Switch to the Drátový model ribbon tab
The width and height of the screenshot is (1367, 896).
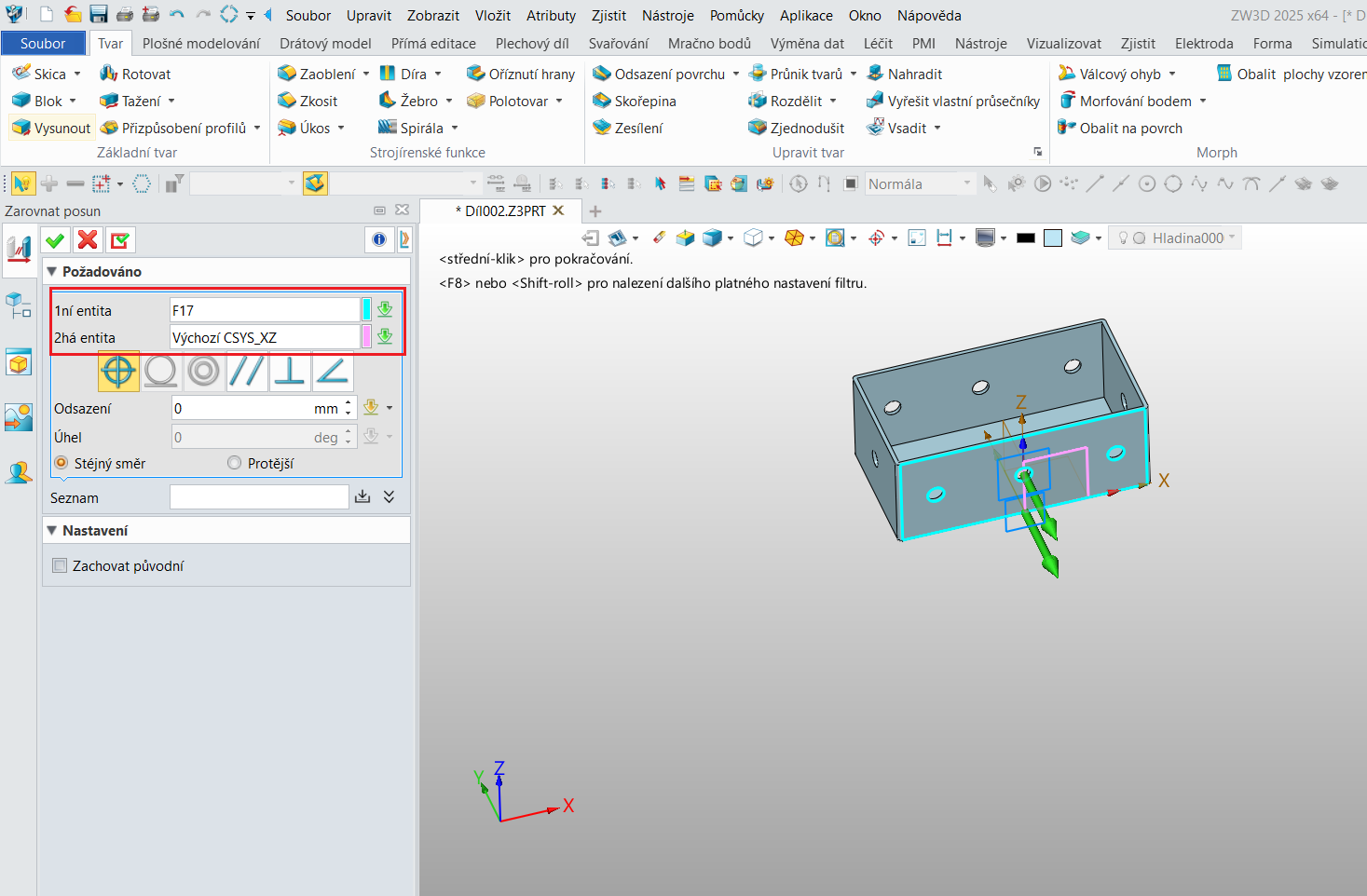(x=325, y=43)
